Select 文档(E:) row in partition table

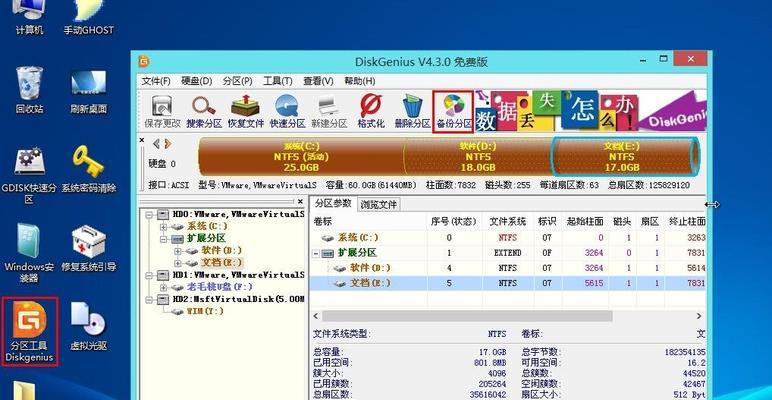[x=508, y=283]
